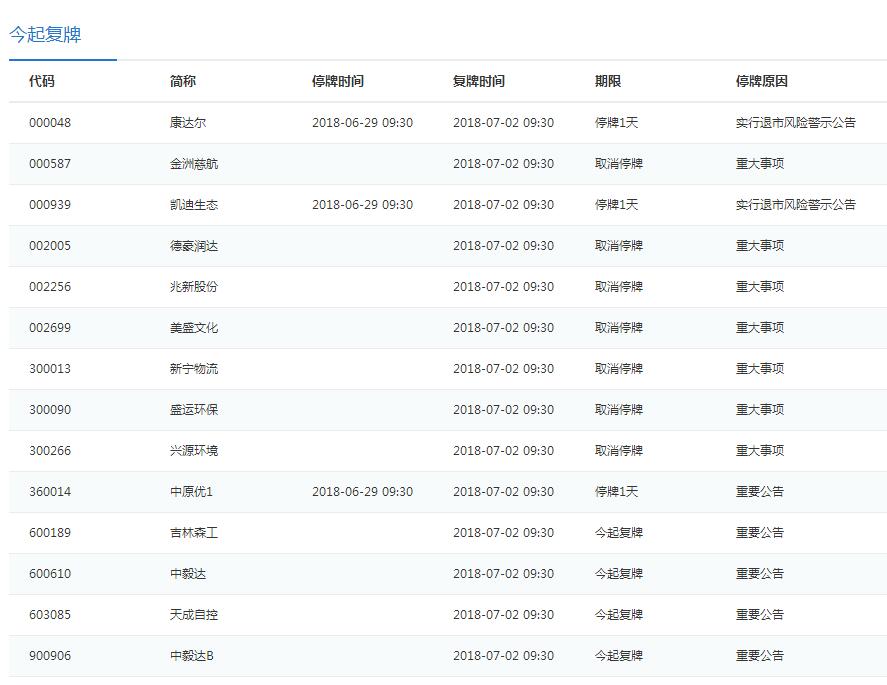Click 中原优1 stock name
887x685 pixels.
[192, 492]
